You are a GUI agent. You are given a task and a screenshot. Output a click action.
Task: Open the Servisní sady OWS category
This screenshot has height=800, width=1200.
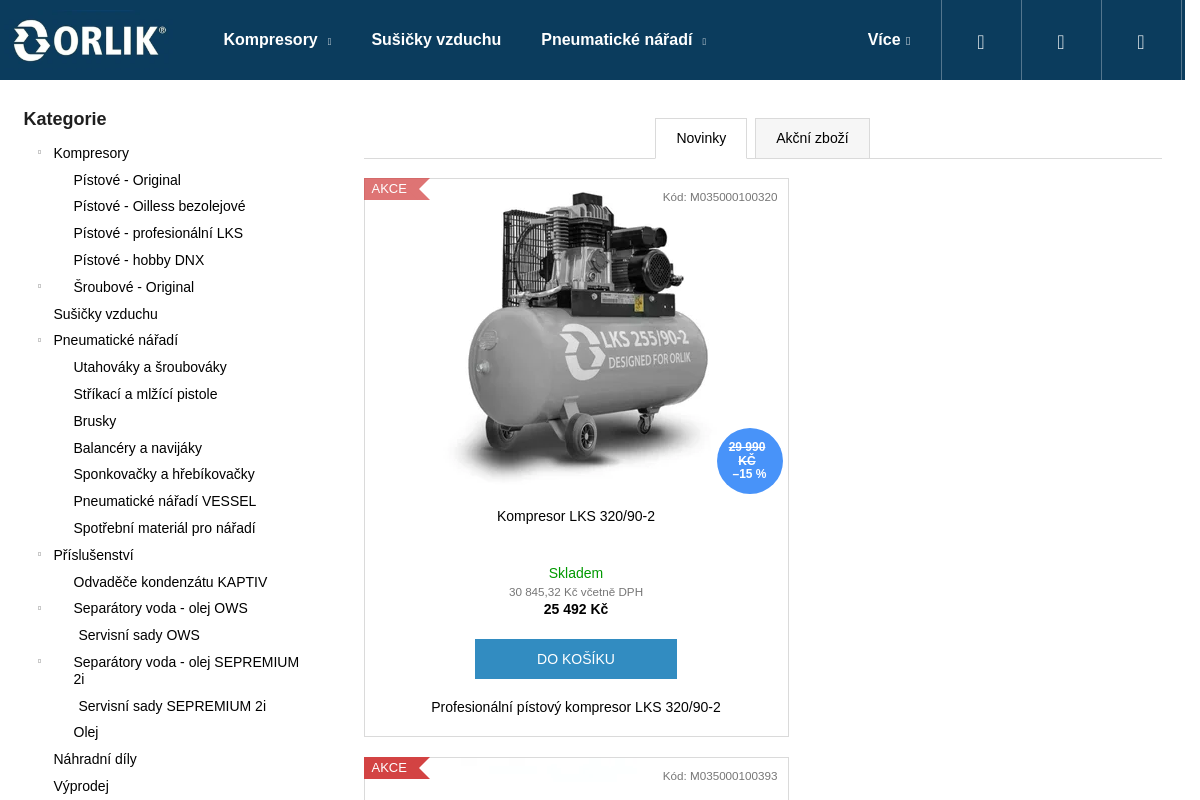click(x=139, y=635)
